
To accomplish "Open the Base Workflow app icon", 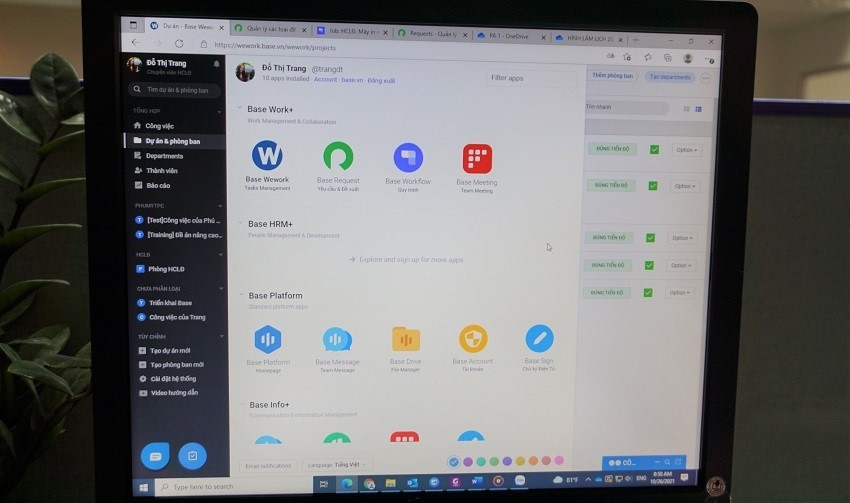I will pyautogui.click(x=408, y=157).
